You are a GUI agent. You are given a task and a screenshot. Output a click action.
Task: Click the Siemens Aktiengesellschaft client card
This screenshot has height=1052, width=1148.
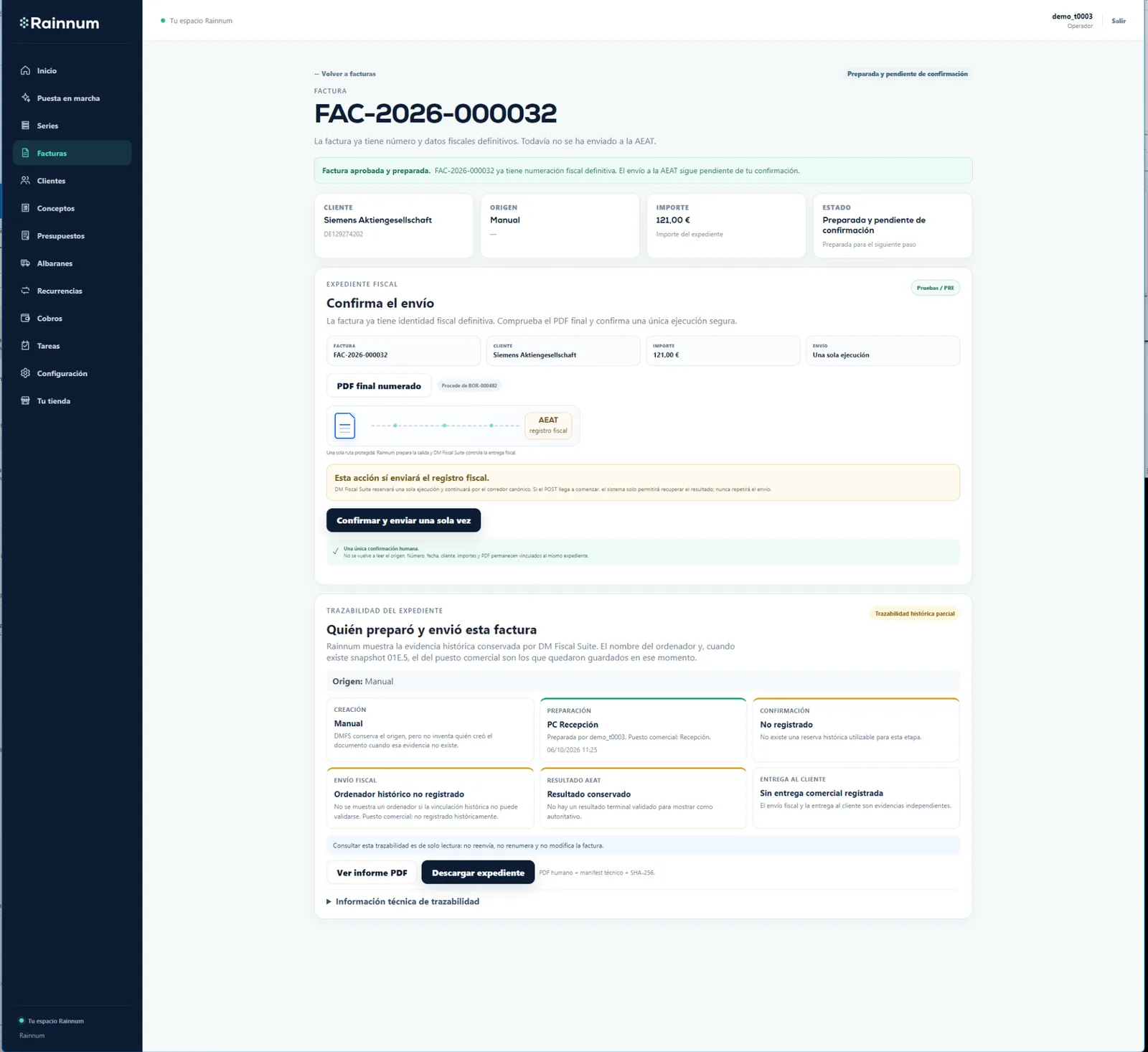point(393,225)
